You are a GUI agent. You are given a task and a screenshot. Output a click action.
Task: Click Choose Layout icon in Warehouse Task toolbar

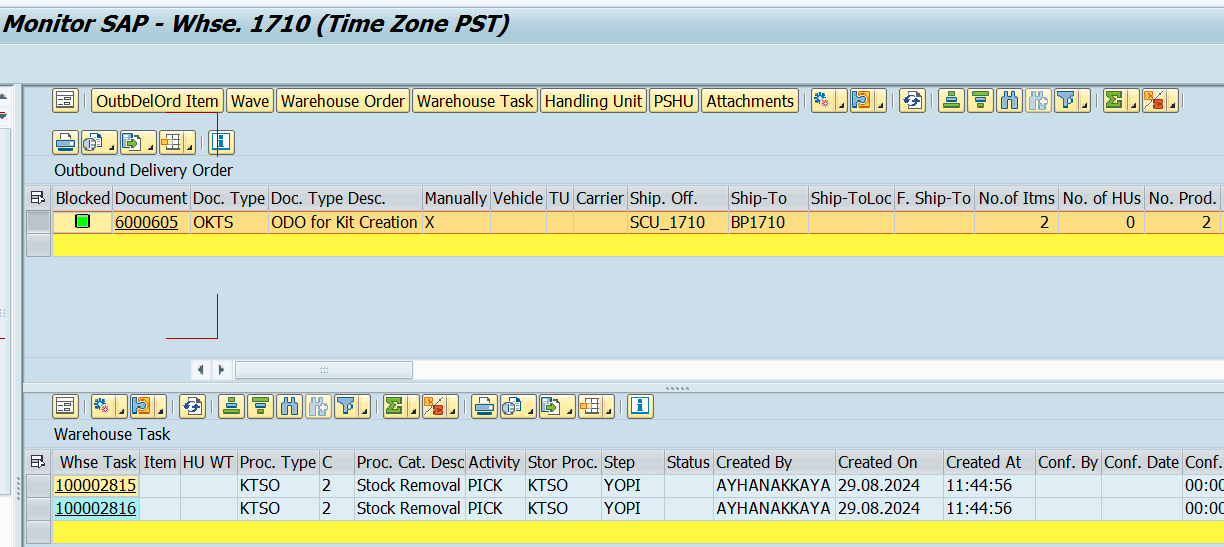coord(590,406)
